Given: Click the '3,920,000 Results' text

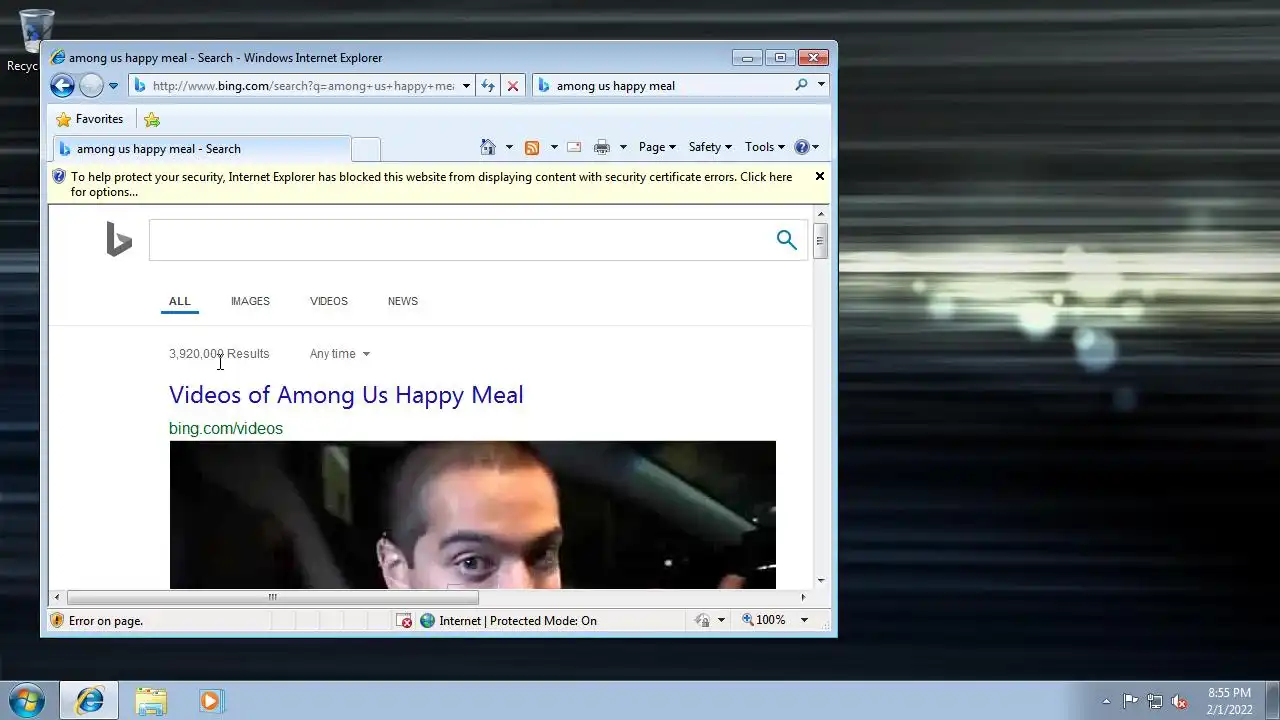Looking at the screenshot, I should [x=219, y=354].
